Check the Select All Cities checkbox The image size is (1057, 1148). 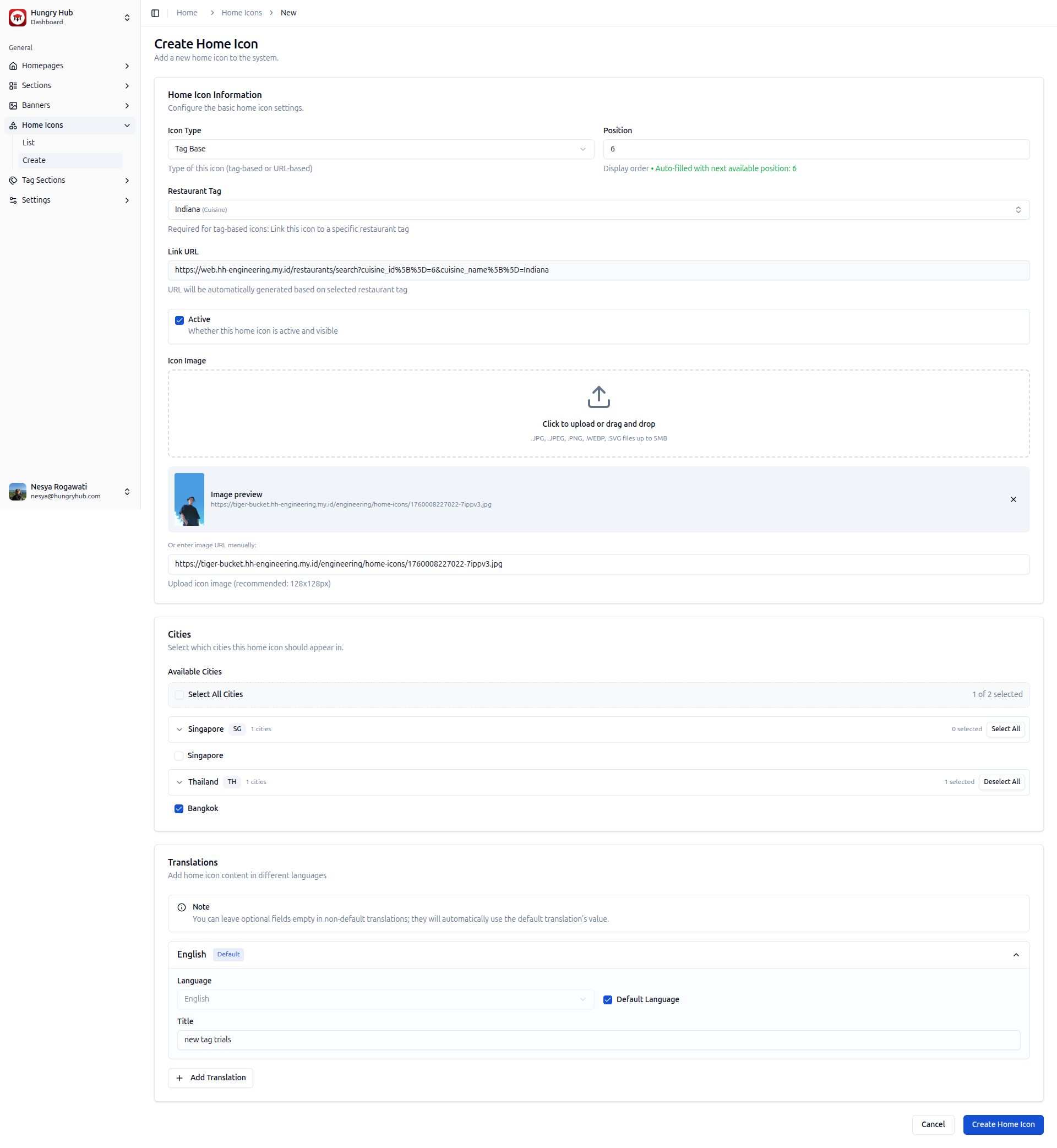tap(179, 694)
